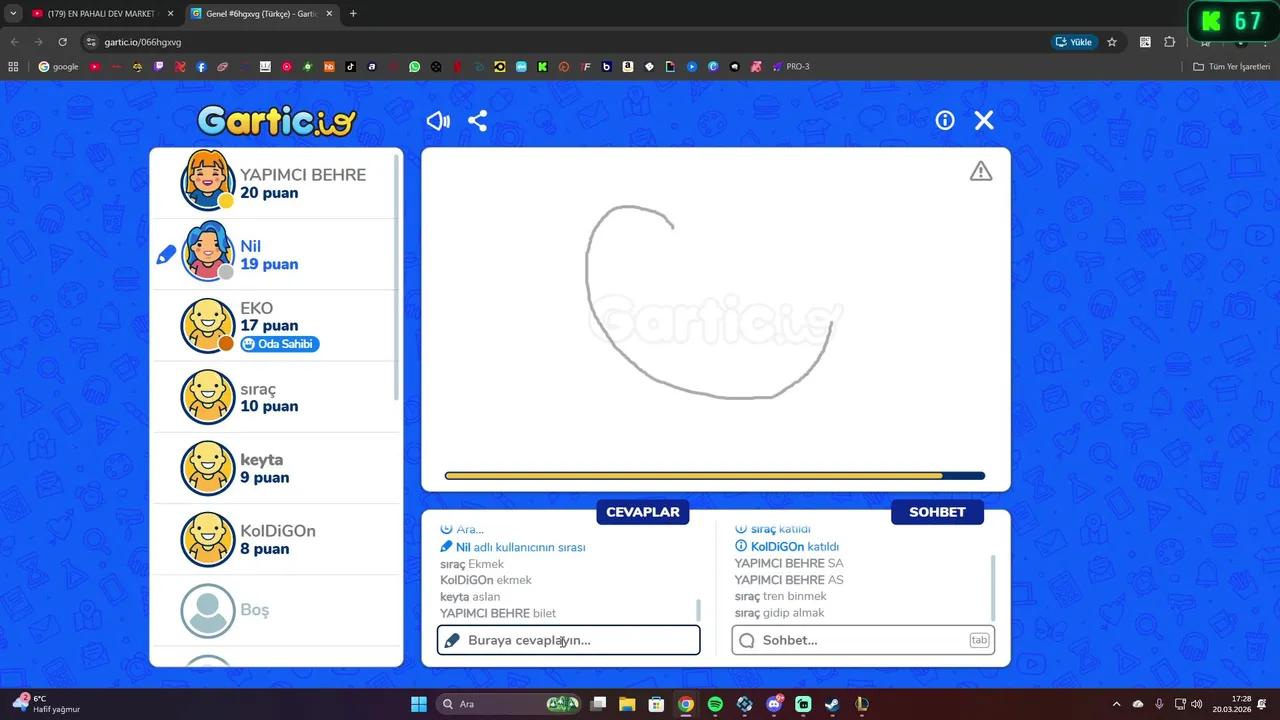Open a new browser tab
The image size is (1280, 720).
click(x=353, y=14)
